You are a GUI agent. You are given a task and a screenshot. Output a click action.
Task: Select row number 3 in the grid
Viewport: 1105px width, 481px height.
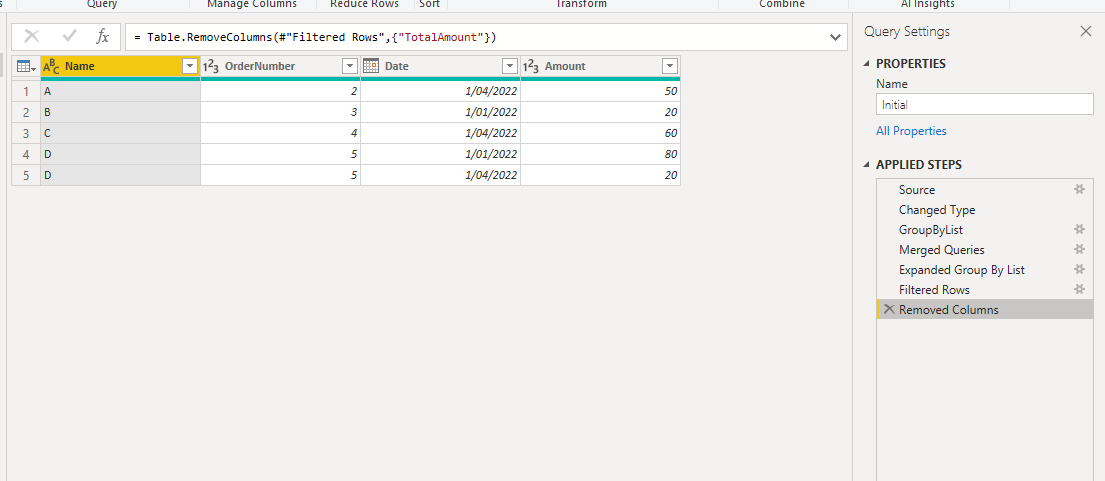pos(26,133)
